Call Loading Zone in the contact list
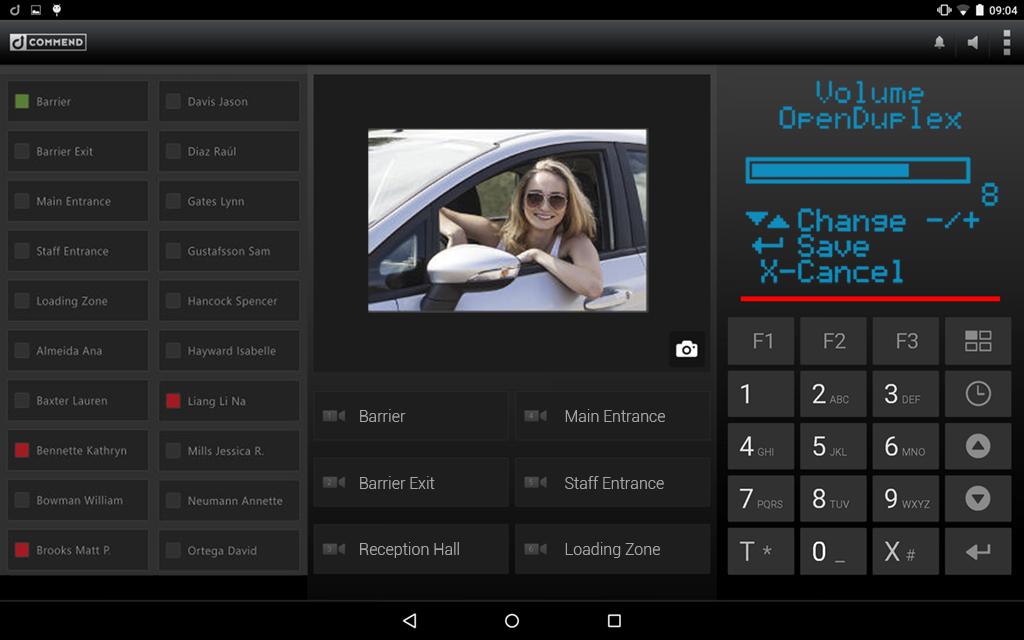 [x=78, y=300]
